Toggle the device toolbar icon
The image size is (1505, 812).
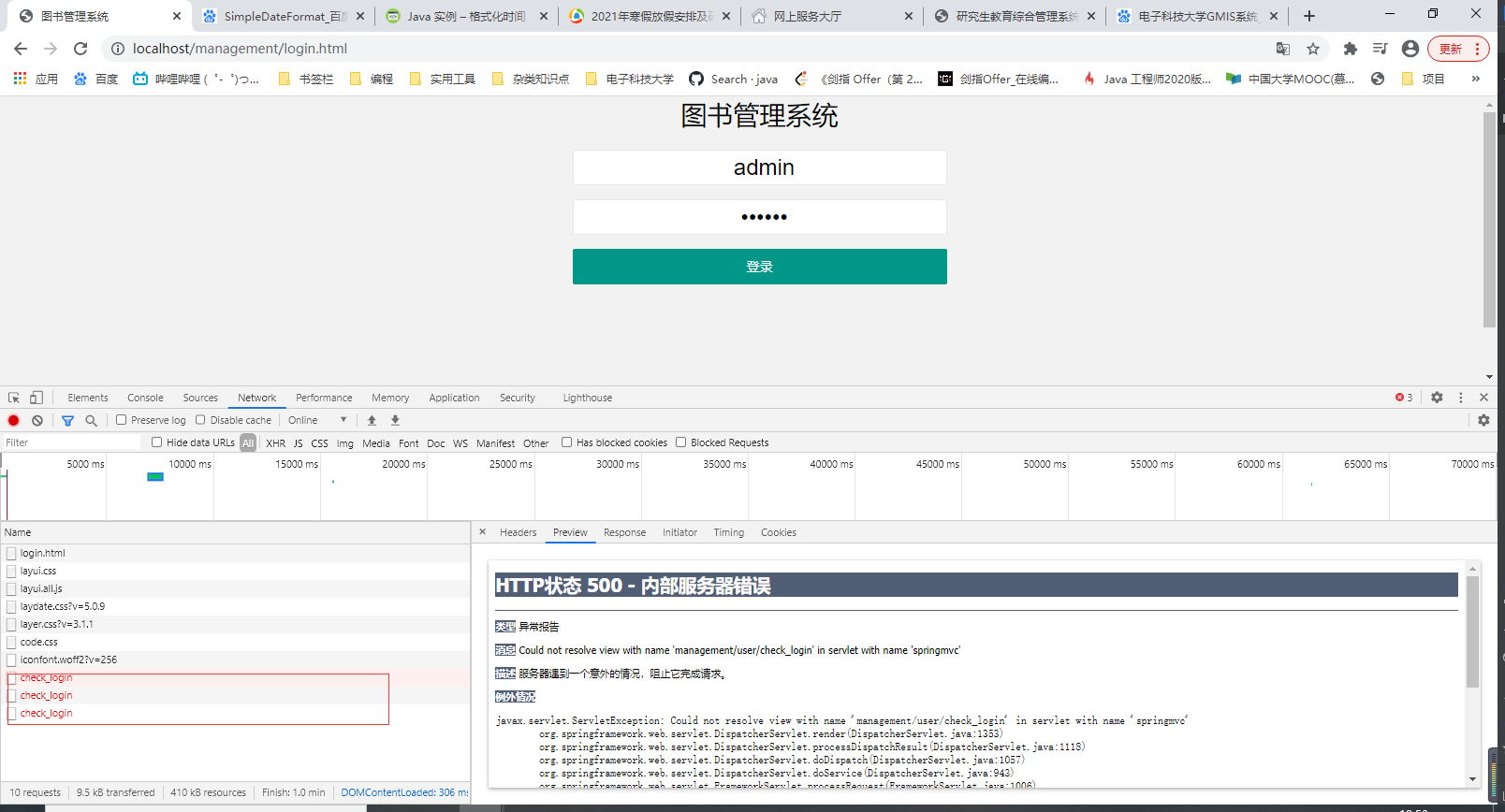coord(37,398)
